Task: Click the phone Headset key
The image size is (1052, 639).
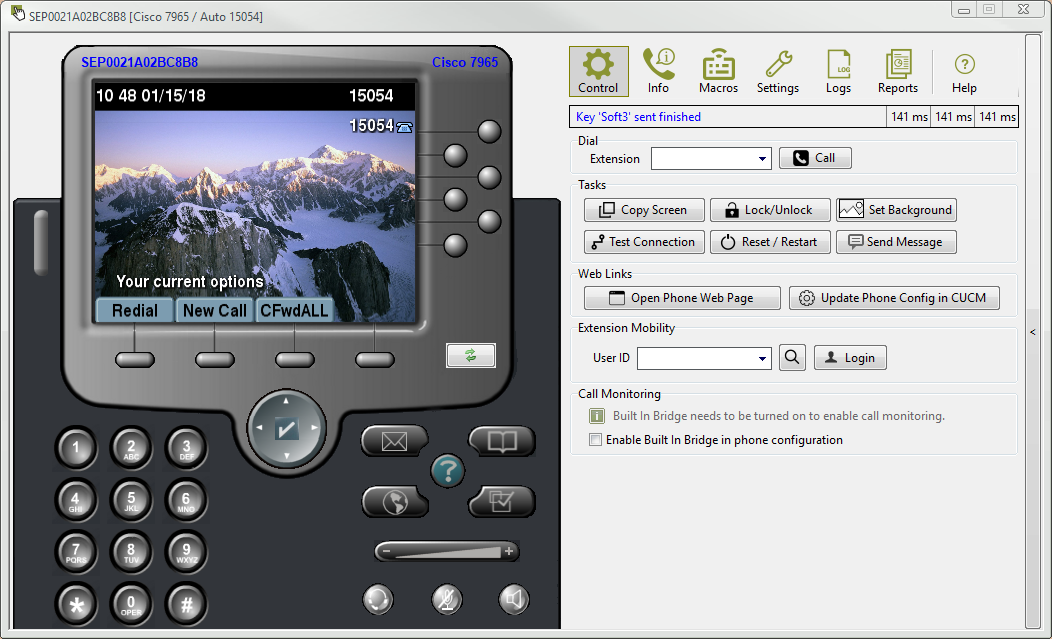Action: point(378,599)
